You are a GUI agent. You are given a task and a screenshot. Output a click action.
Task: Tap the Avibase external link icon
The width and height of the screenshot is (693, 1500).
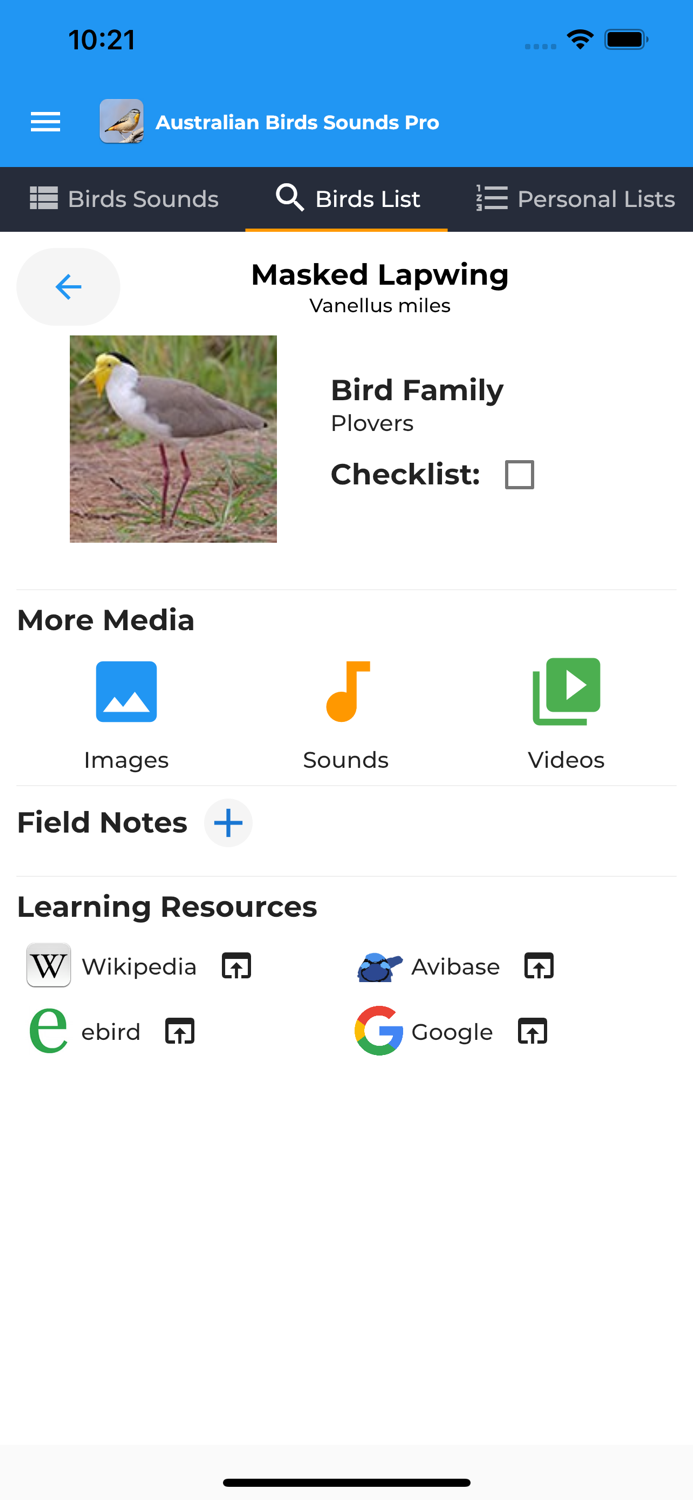(x=538, y=966)
